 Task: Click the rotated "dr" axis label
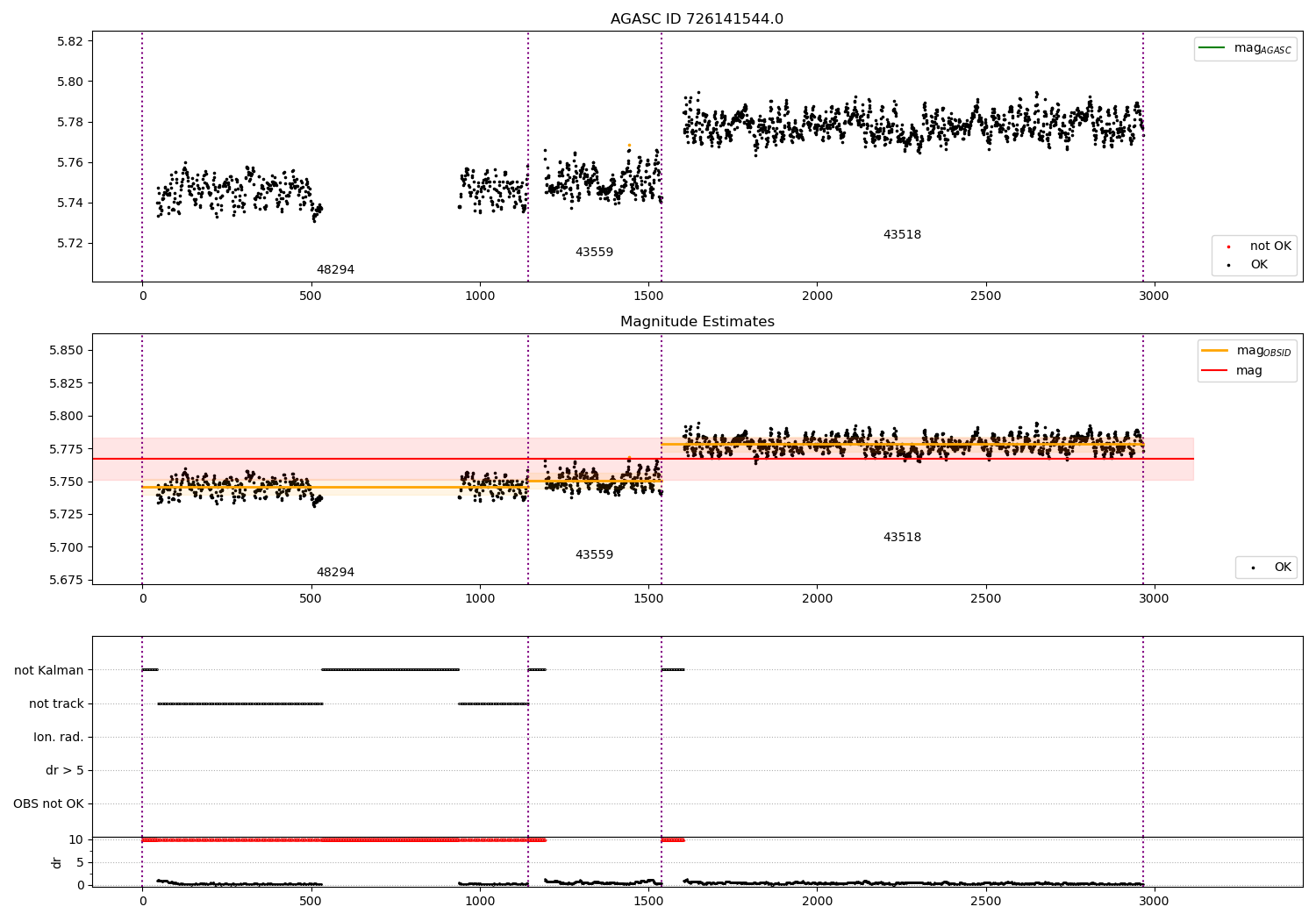click(x=57, y=862)
